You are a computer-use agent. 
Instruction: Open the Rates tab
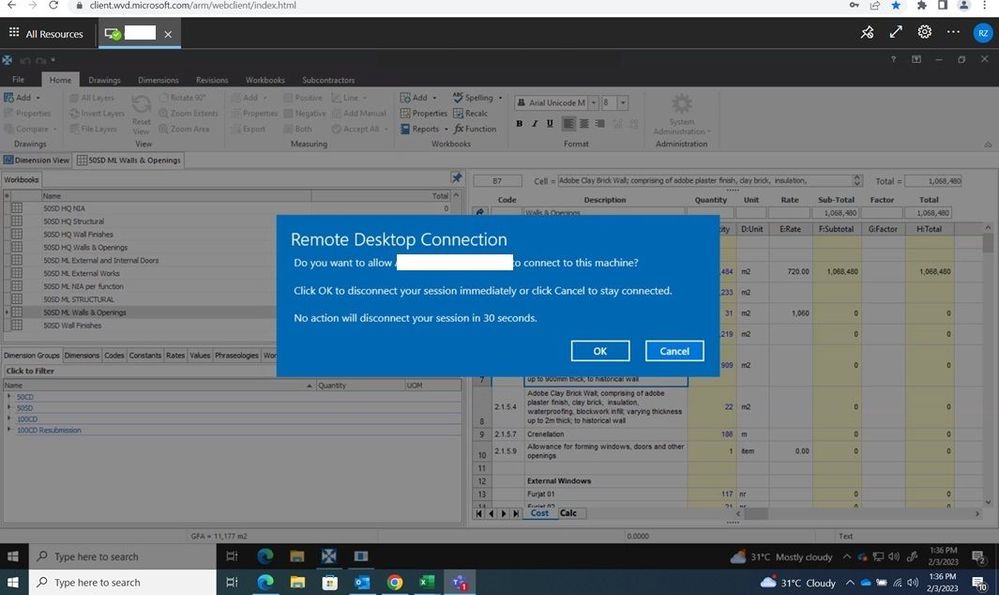tap(175, 355)
